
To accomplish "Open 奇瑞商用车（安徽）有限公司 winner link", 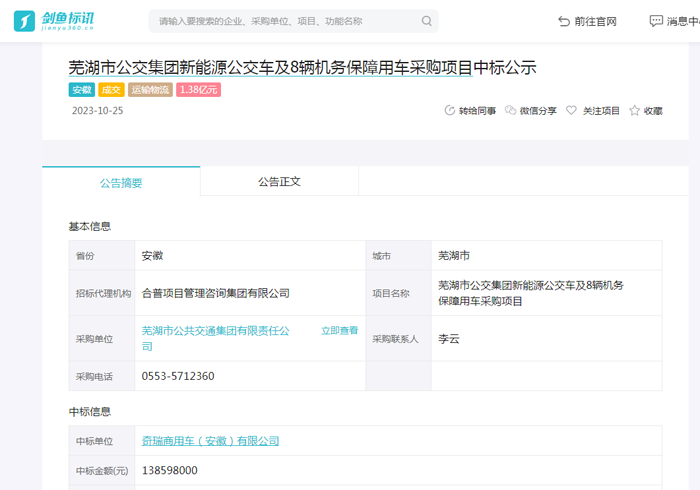I will (x=210, y=440).
